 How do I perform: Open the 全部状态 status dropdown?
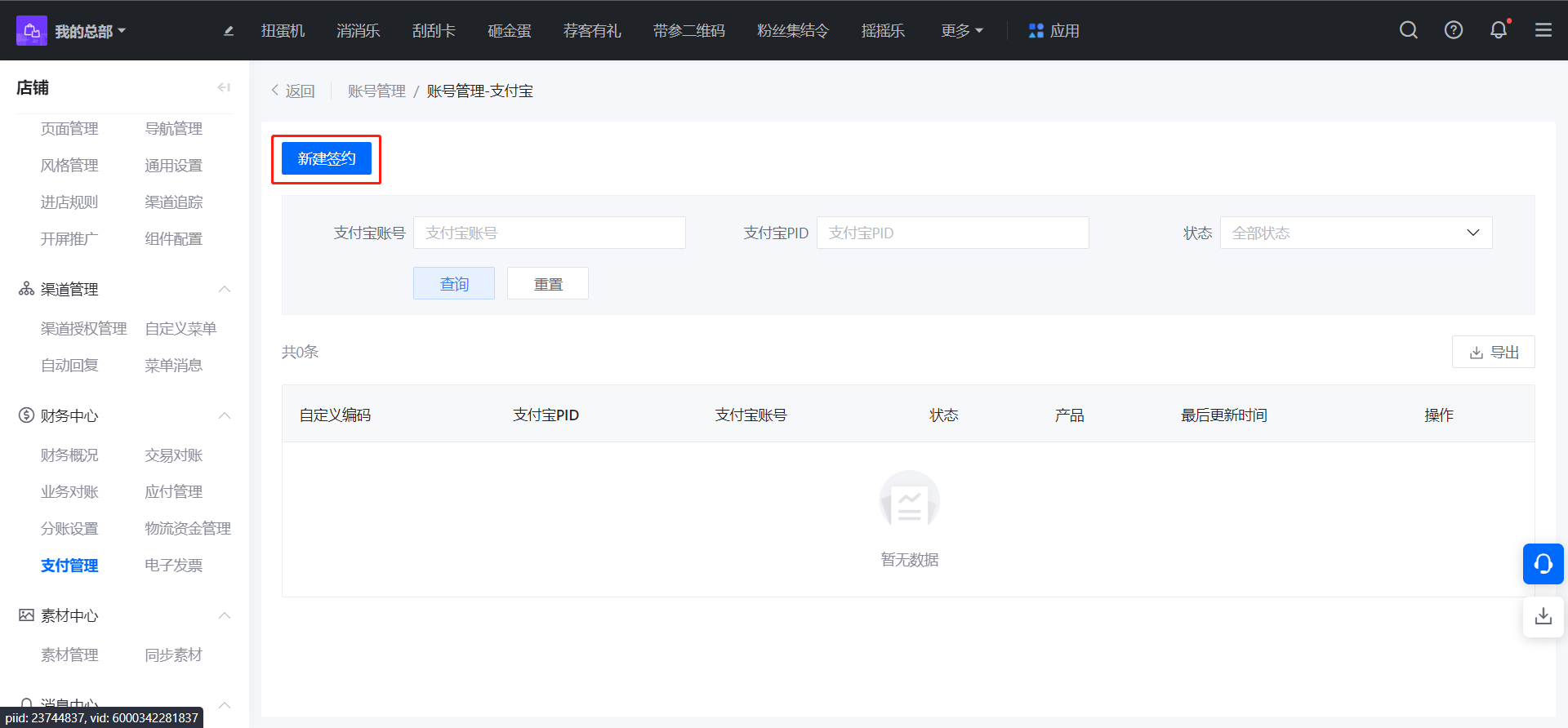click(1356, 233)
